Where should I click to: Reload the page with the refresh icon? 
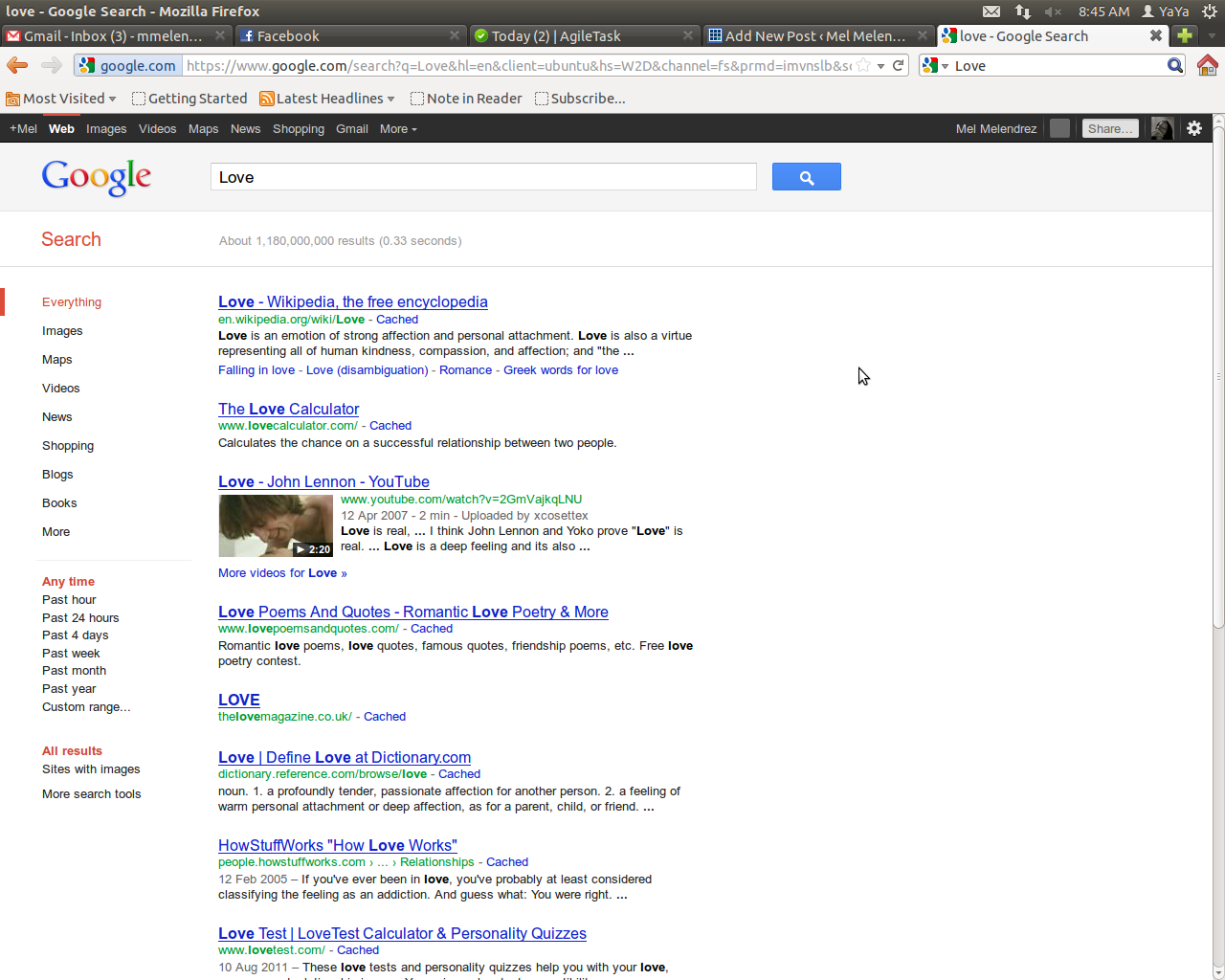tap(898, 65)
